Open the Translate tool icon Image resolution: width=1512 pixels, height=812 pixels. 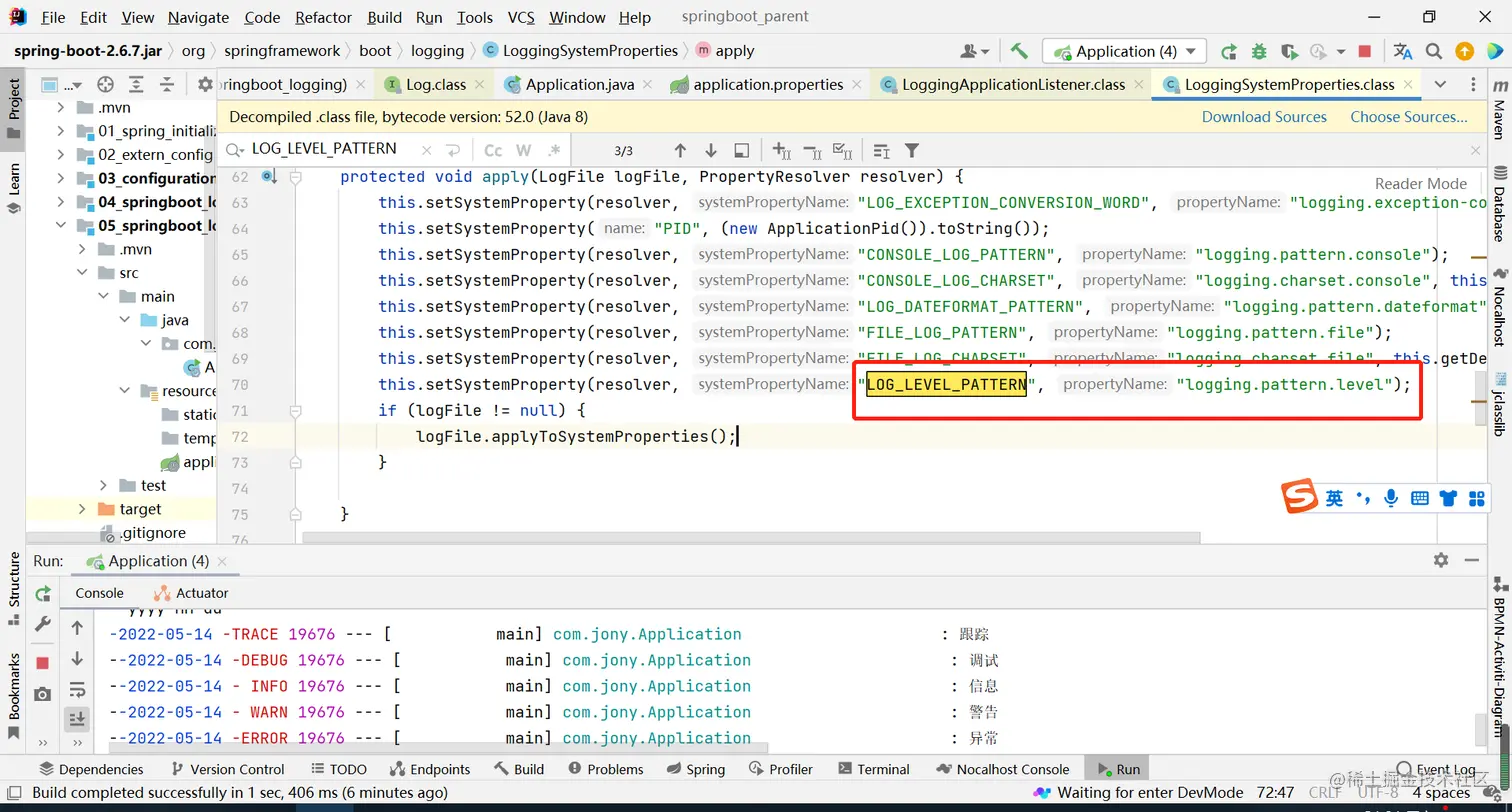click(x=1403, y=51)
